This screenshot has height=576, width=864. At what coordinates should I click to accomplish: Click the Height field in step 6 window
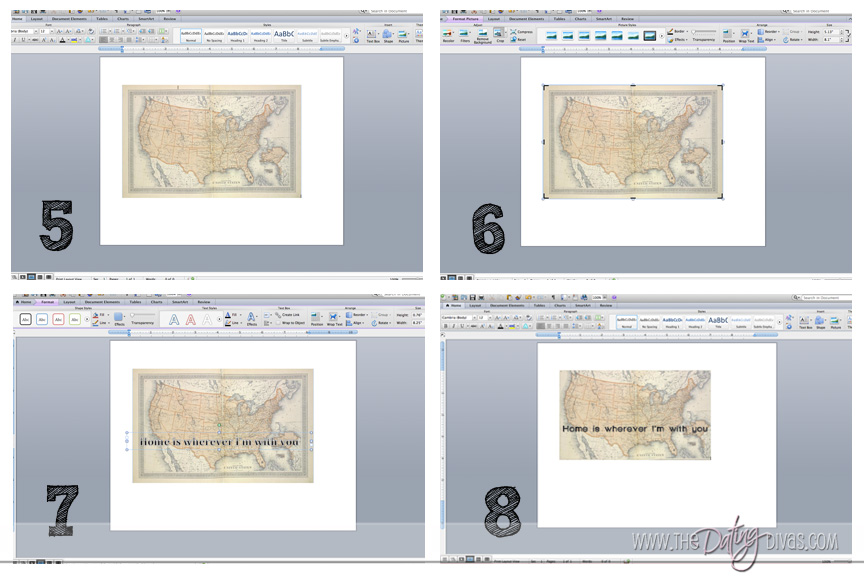pyautogui.click(x=832, y=32)
